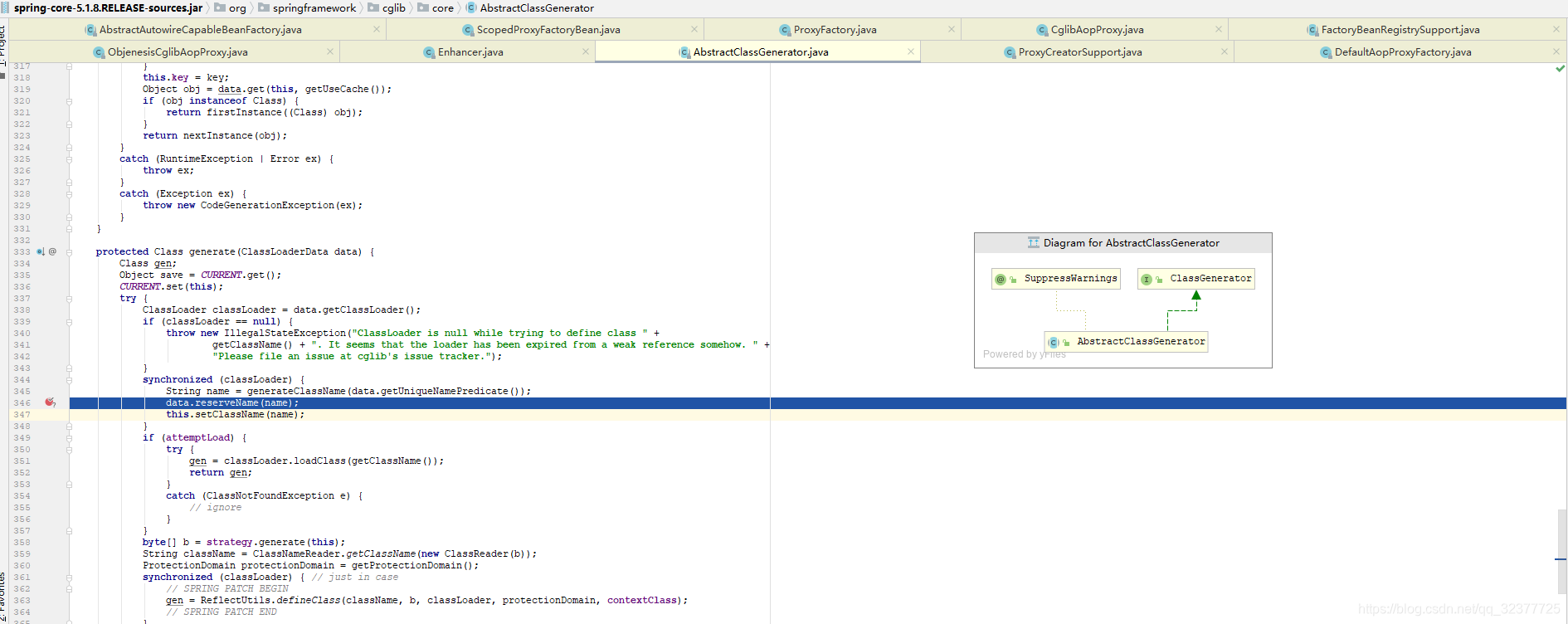Screen dimensions: 1568x624
Task: Click the diagram icon in the popup title
Action: [x=1033, y=243]
